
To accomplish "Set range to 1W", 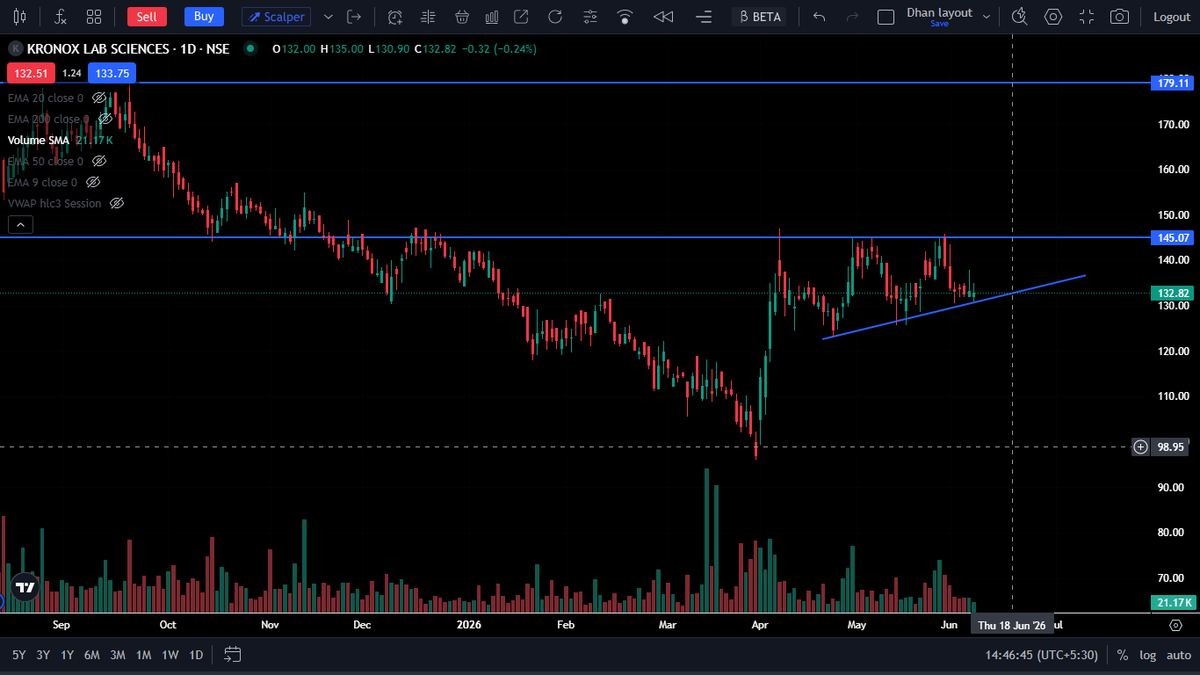I will 170,655.
